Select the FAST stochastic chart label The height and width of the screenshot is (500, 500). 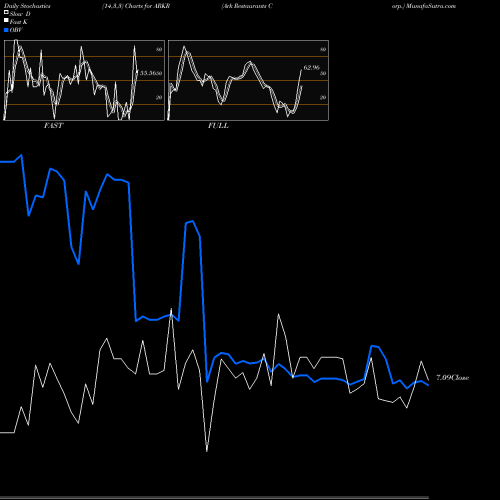(x=54, y=126)
